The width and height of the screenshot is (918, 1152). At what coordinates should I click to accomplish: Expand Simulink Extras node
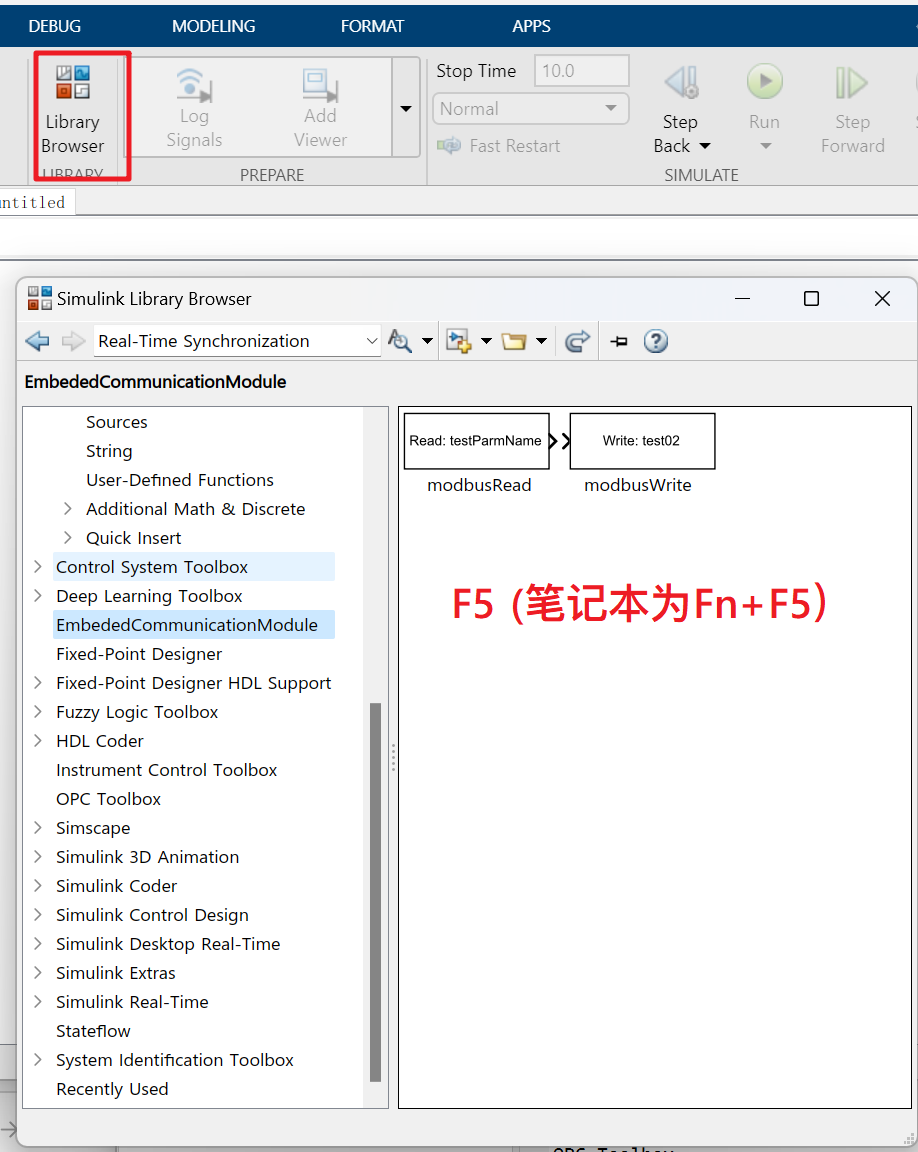[x=38, y=973]
